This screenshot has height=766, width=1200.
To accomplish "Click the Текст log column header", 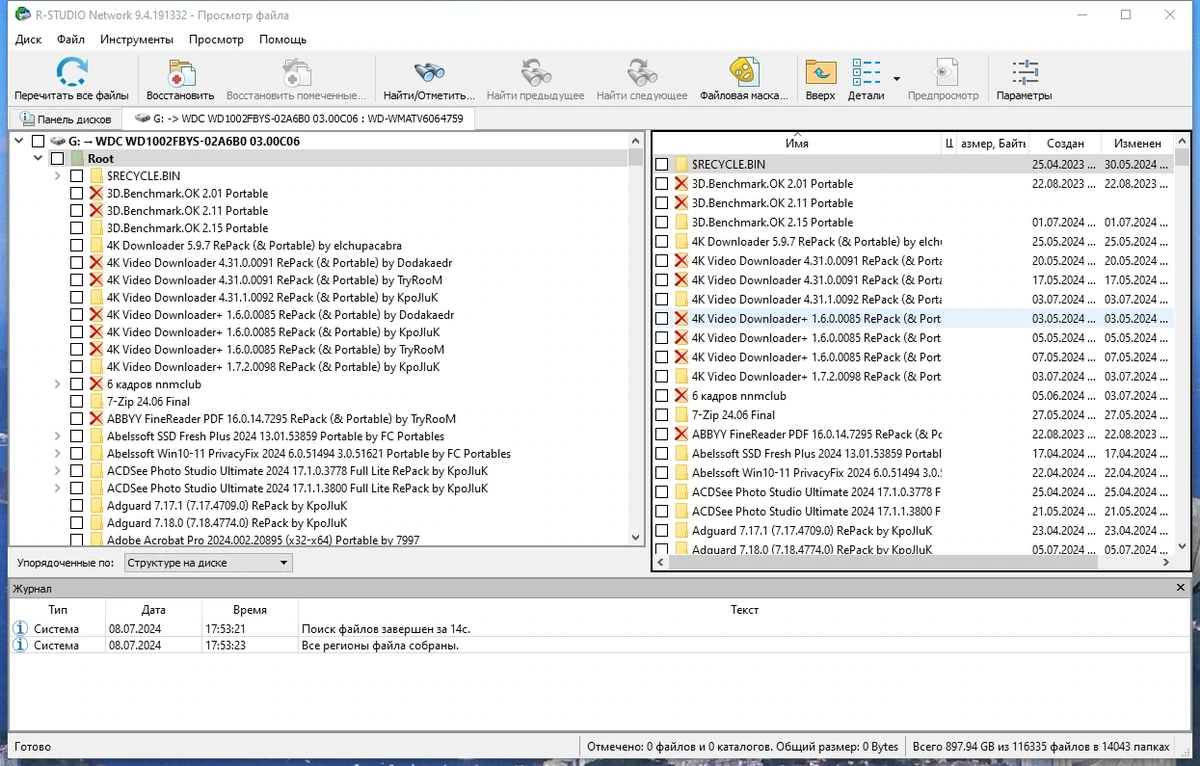I will pyautogui.click(x=745, y=609).
